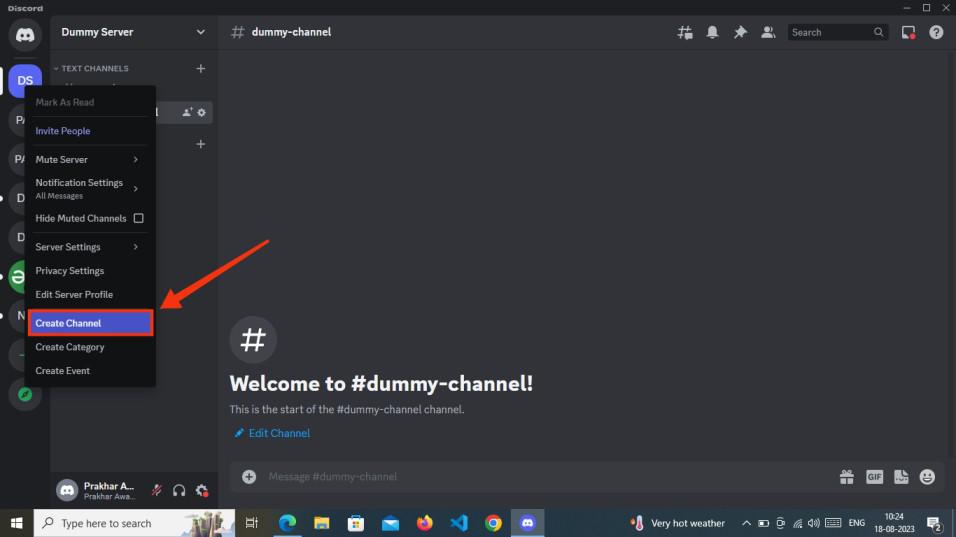The image size is (956, 537).
Task: Open Microsoft Store from taskbar
Action: [x=355, y=523]
